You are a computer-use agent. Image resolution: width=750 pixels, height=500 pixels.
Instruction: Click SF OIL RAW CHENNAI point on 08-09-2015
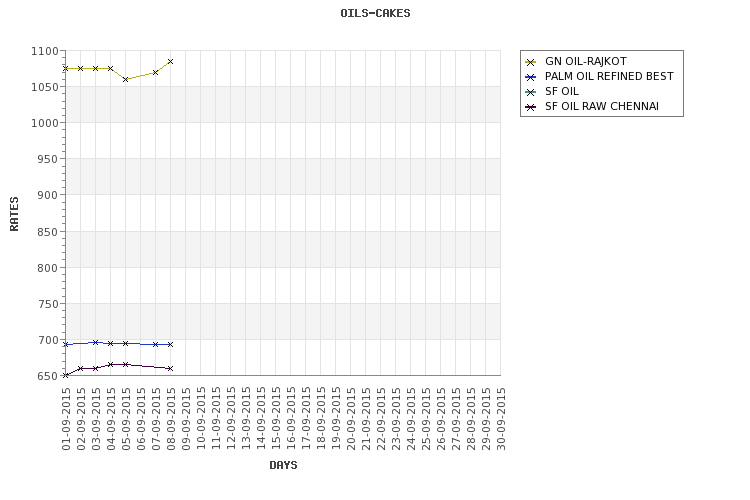(x=170, y=368)
